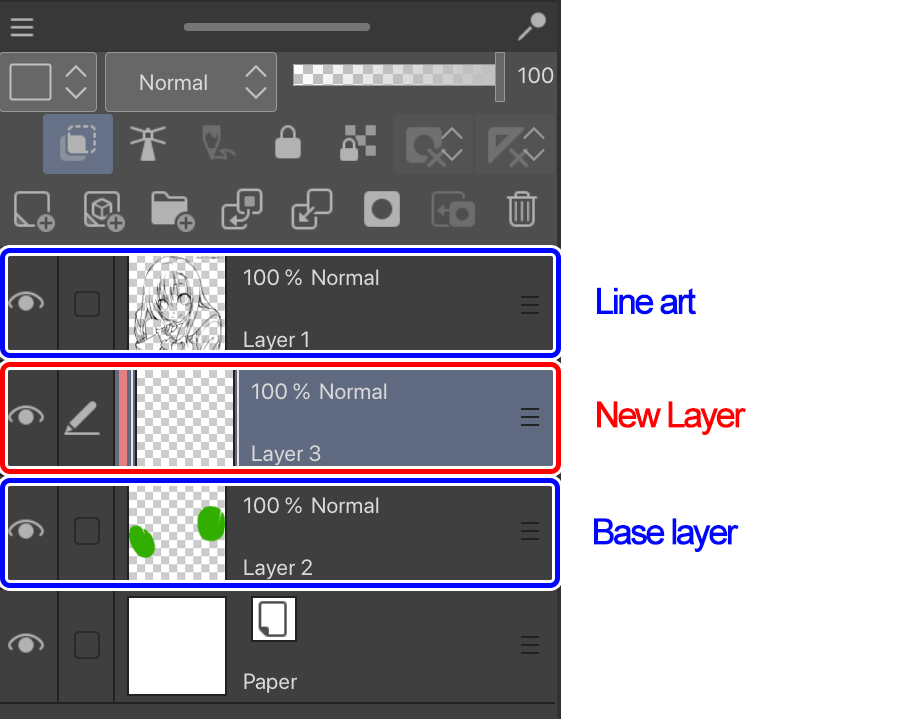
Task: Set as Reference Layer using lighthouse icon
Action: tap(148, 143)
